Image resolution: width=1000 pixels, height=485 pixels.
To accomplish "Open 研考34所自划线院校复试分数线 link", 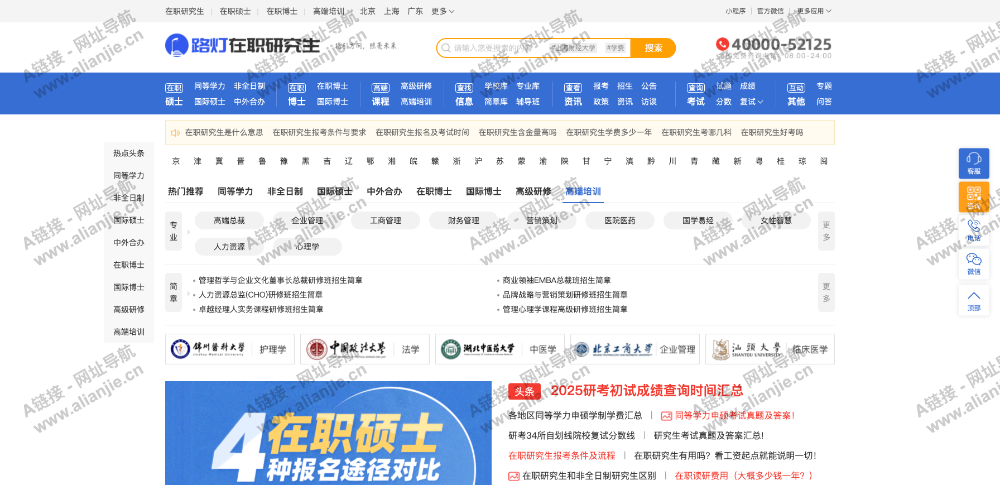I will (x=571, y=436).
